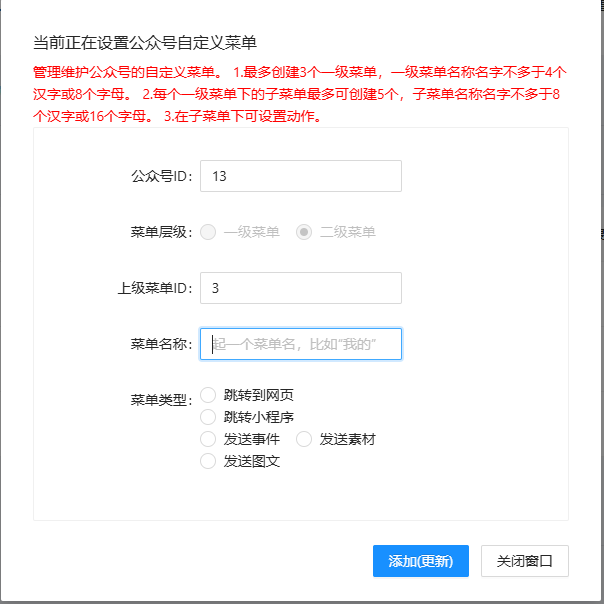
Task: Click the 关闭窗口 button
Action: 524,561
